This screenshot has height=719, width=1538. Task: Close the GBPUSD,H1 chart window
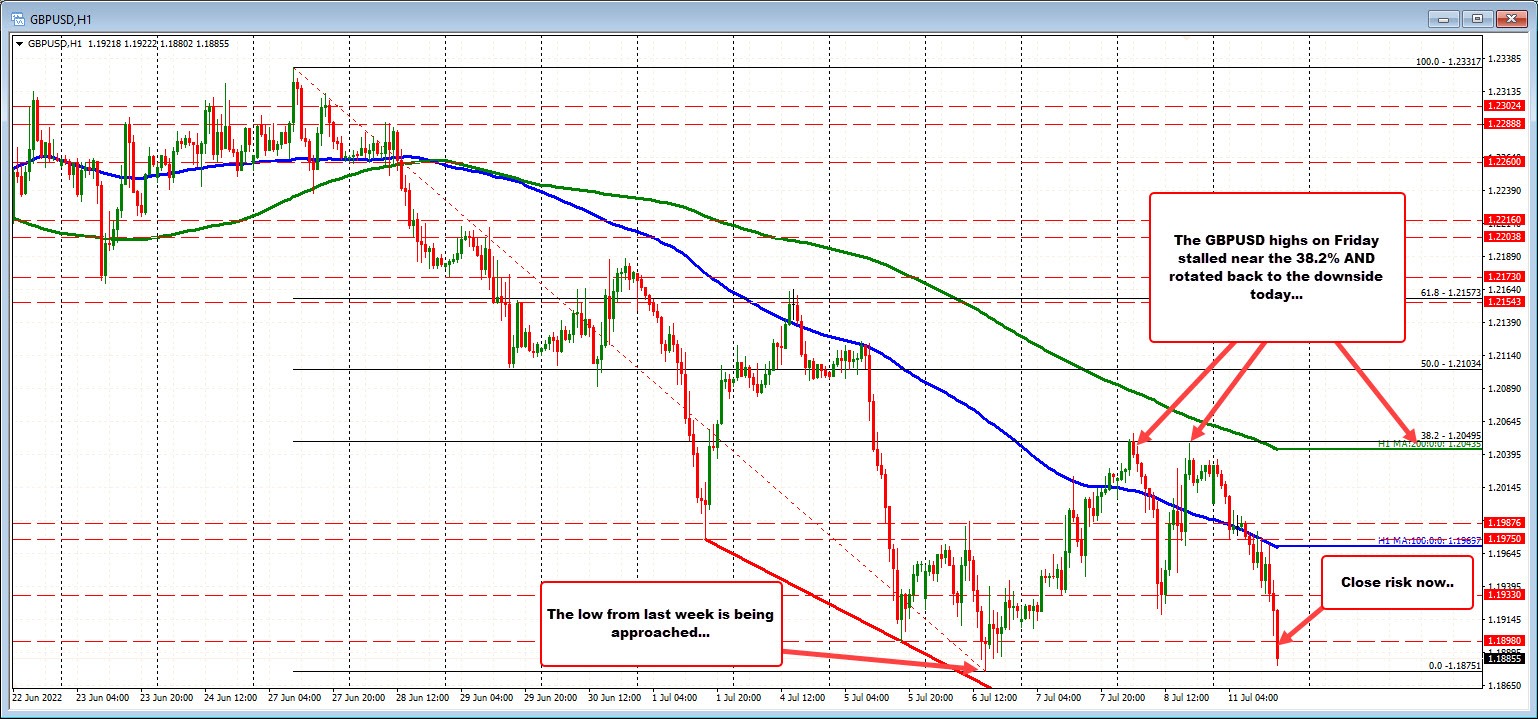(x=1513, y=18)
